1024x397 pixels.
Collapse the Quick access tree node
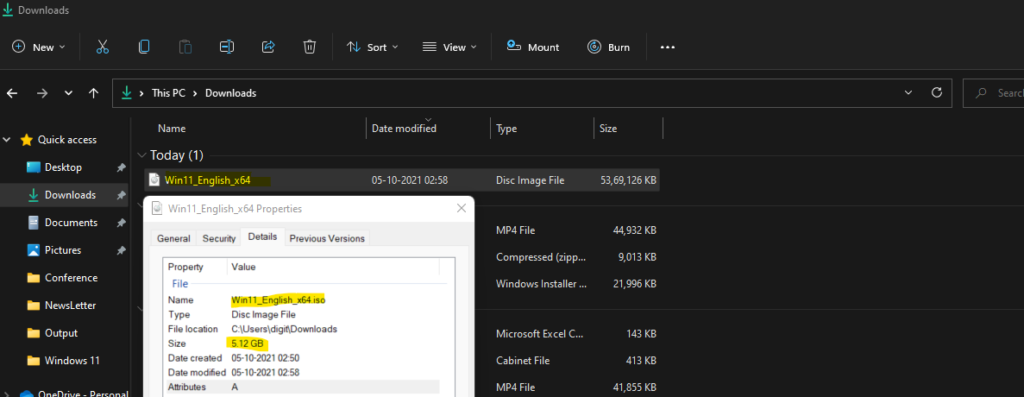pos(7,140)
